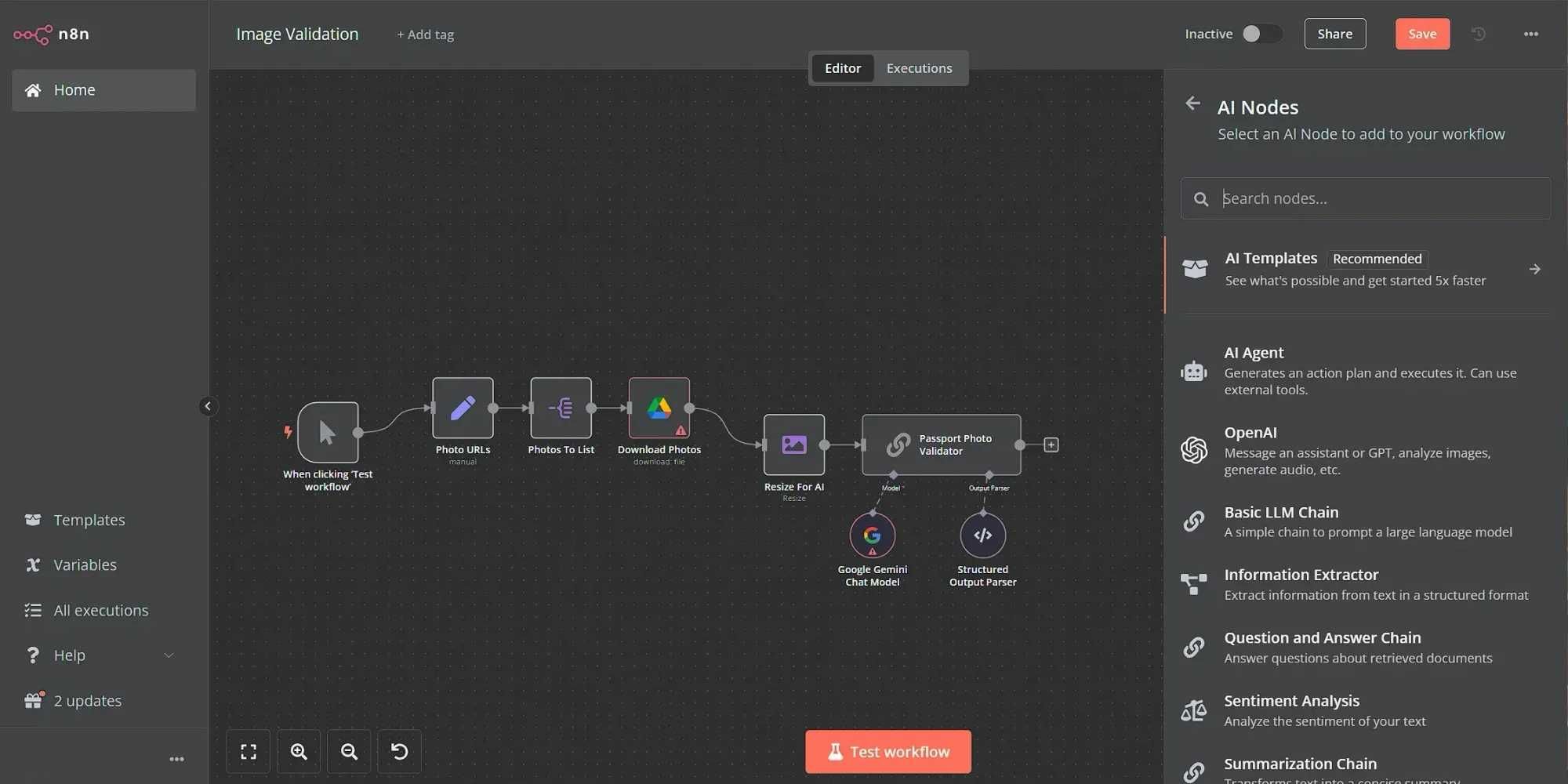Click the Model connector under Passport Photo Validator
Image resolution: width=1568 pixels, height=784 pixels.
click(893, 475)
